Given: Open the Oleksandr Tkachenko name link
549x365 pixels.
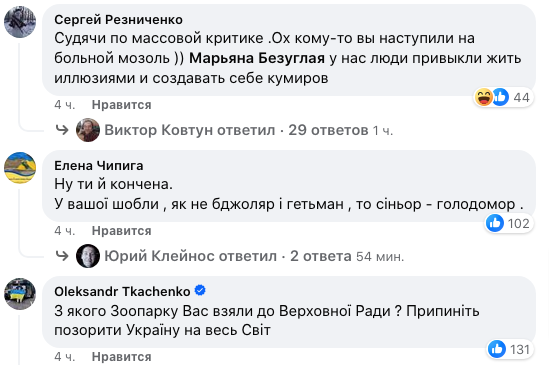Looking at the screenshot, I should [122, 291].
